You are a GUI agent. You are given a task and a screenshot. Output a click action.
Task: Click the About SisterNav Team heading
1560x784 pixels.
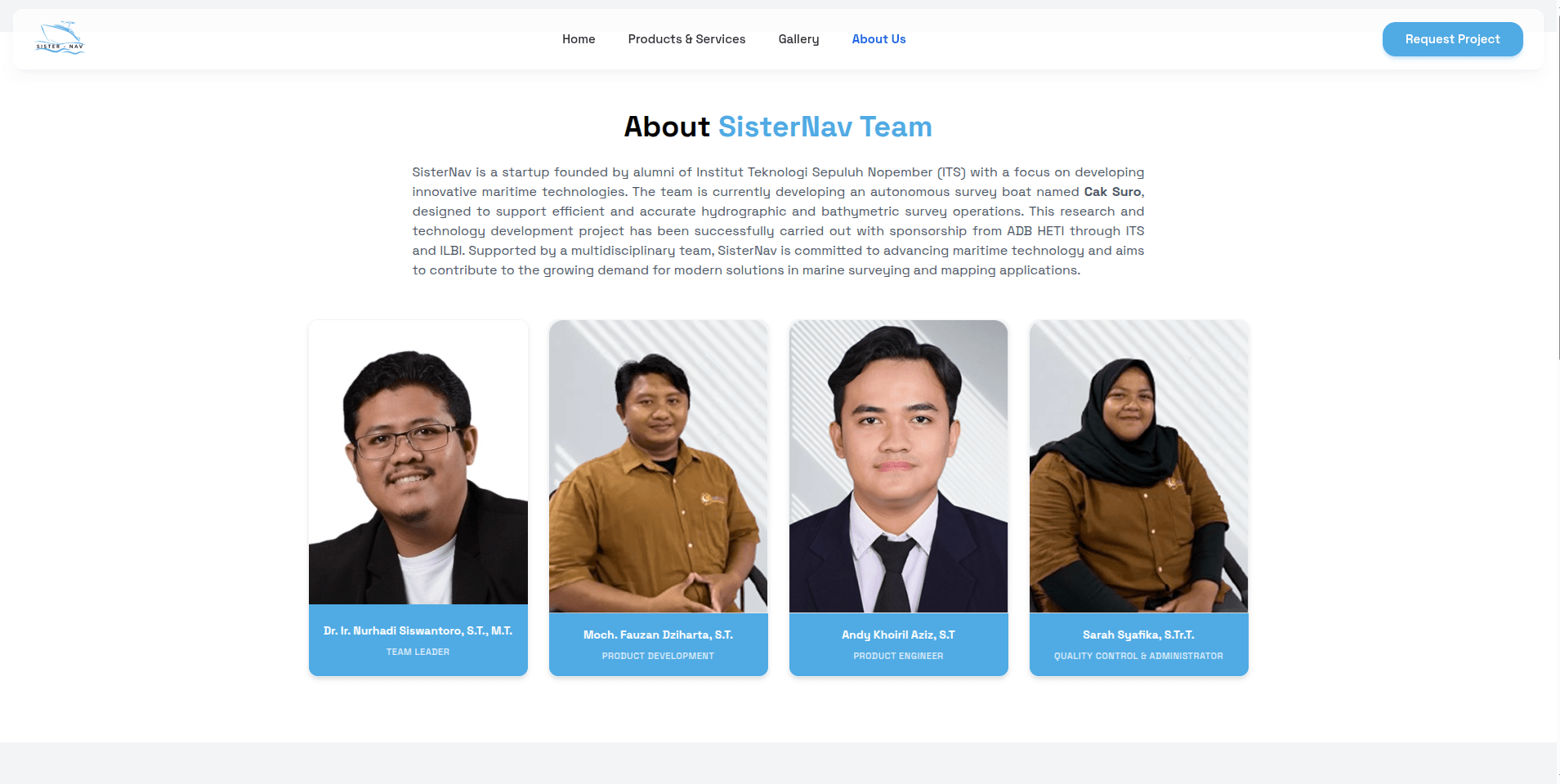778,127
